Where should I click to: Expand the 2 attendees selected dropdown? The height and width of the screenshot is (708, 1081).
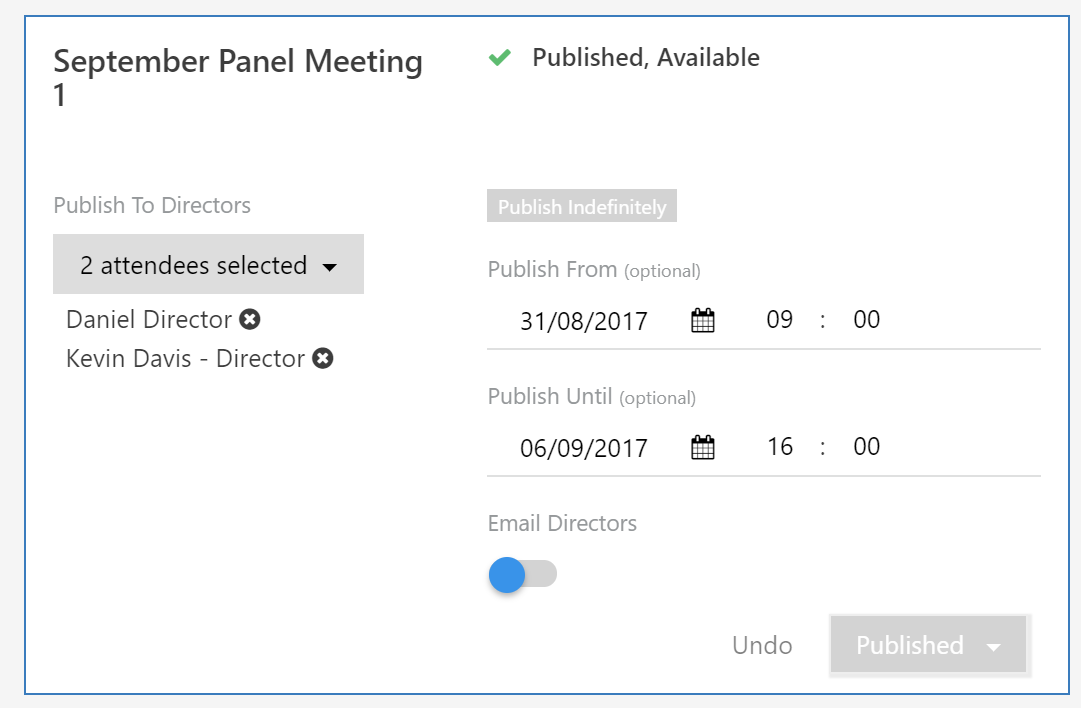(x=208, y=265)
